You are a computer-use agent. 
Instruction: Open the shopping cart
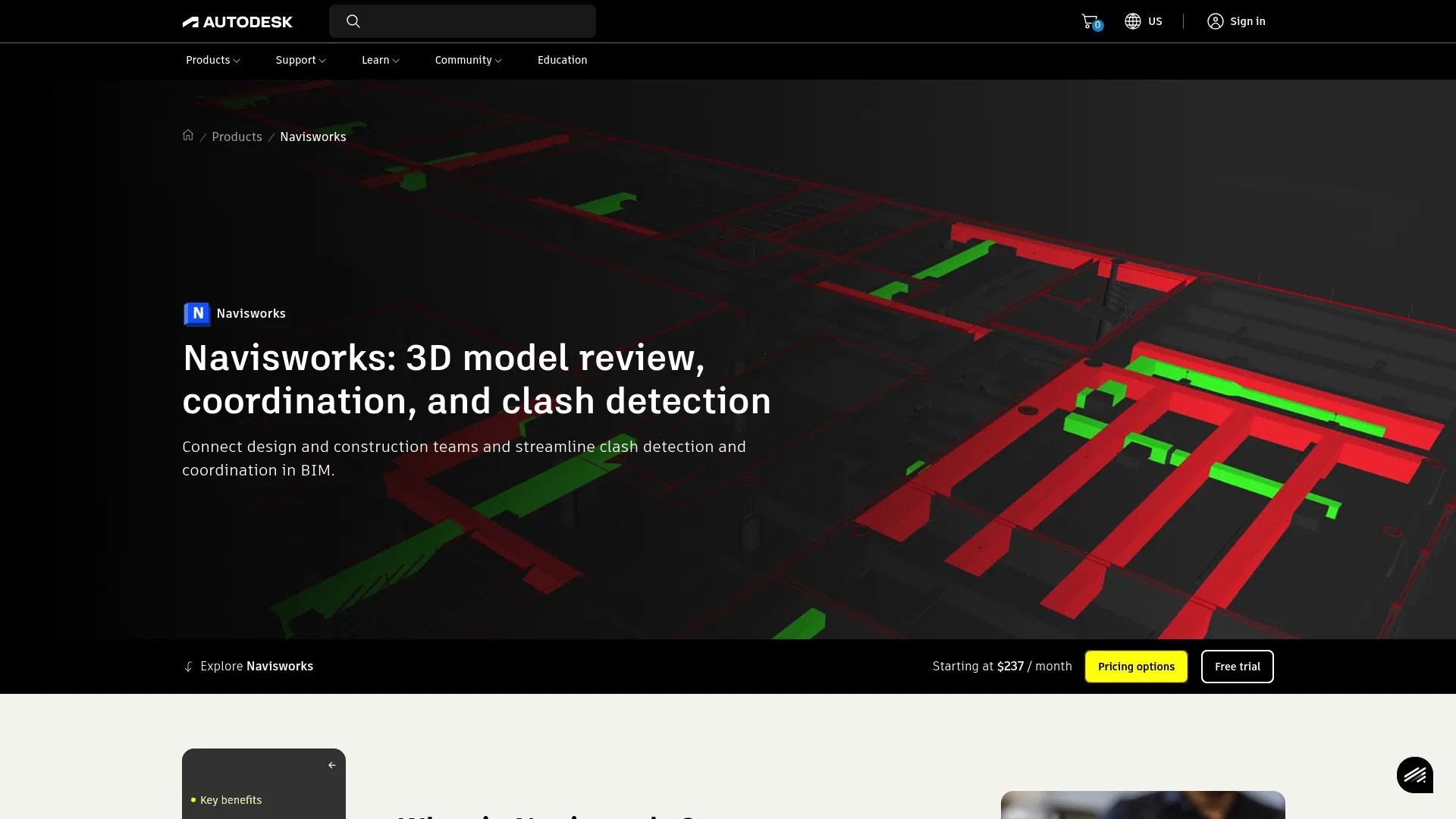click(1090, 21)
